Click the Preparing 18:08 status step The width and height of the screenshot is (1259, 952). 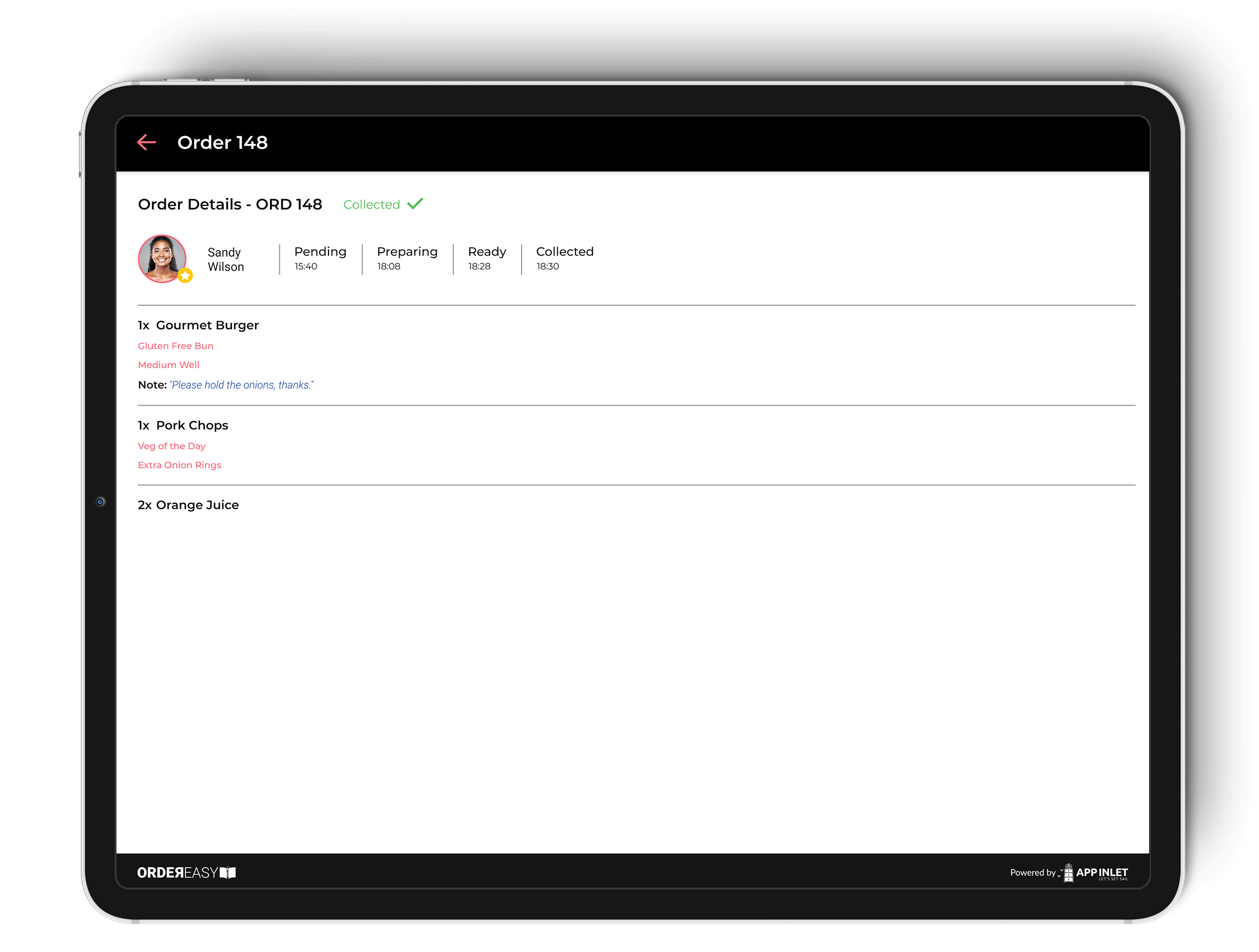click(407, 258)
